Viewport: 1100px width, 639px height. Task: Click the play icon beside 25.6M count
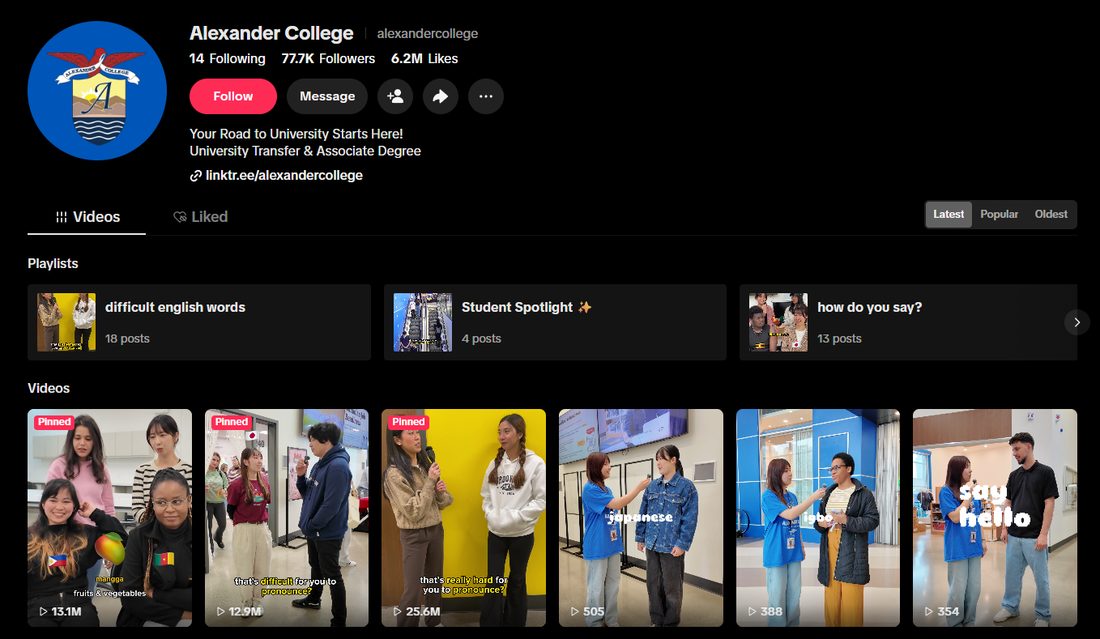[x=397, y=612]
